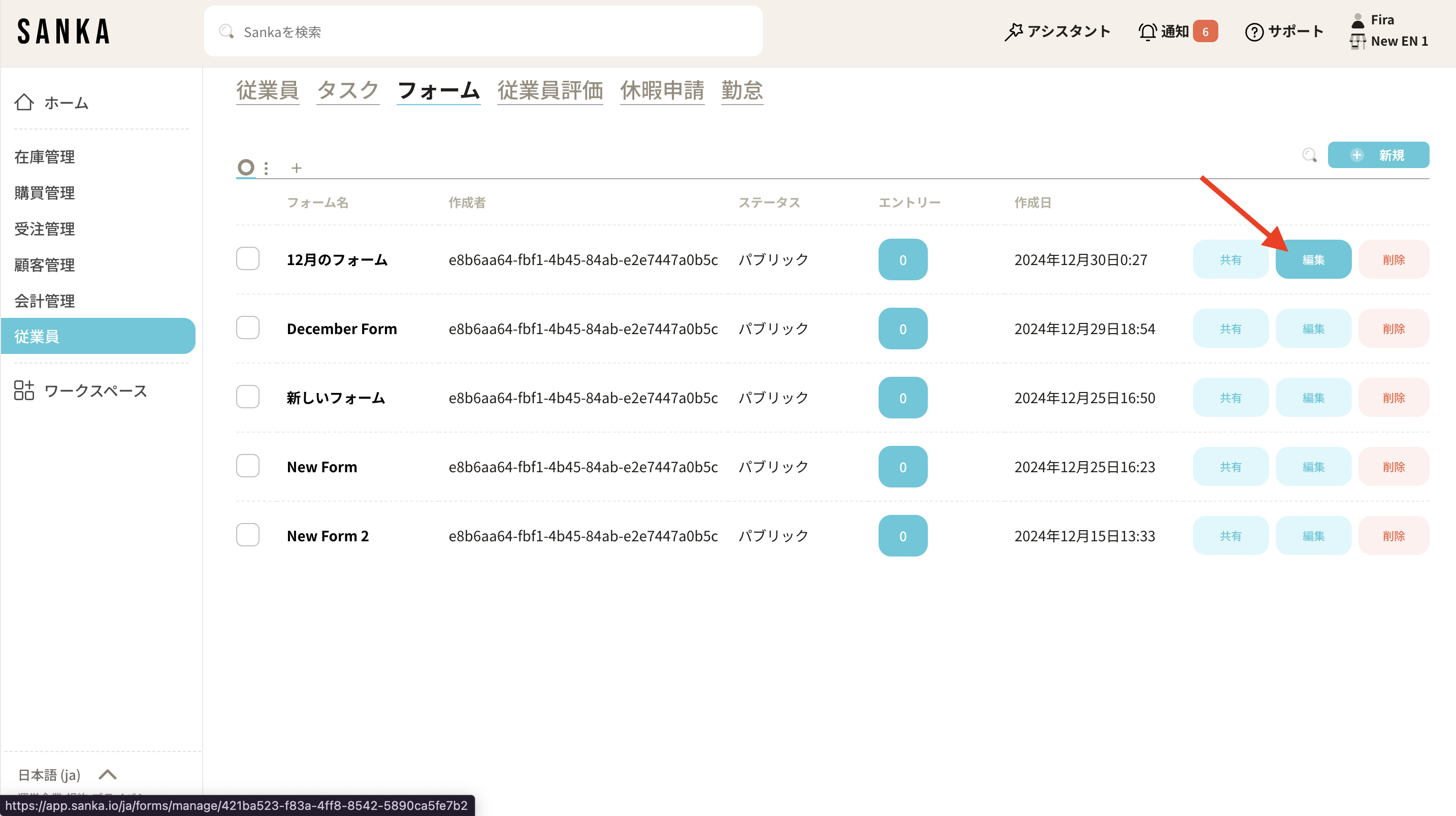Open the 休暇申請 tab

(662, 90)
